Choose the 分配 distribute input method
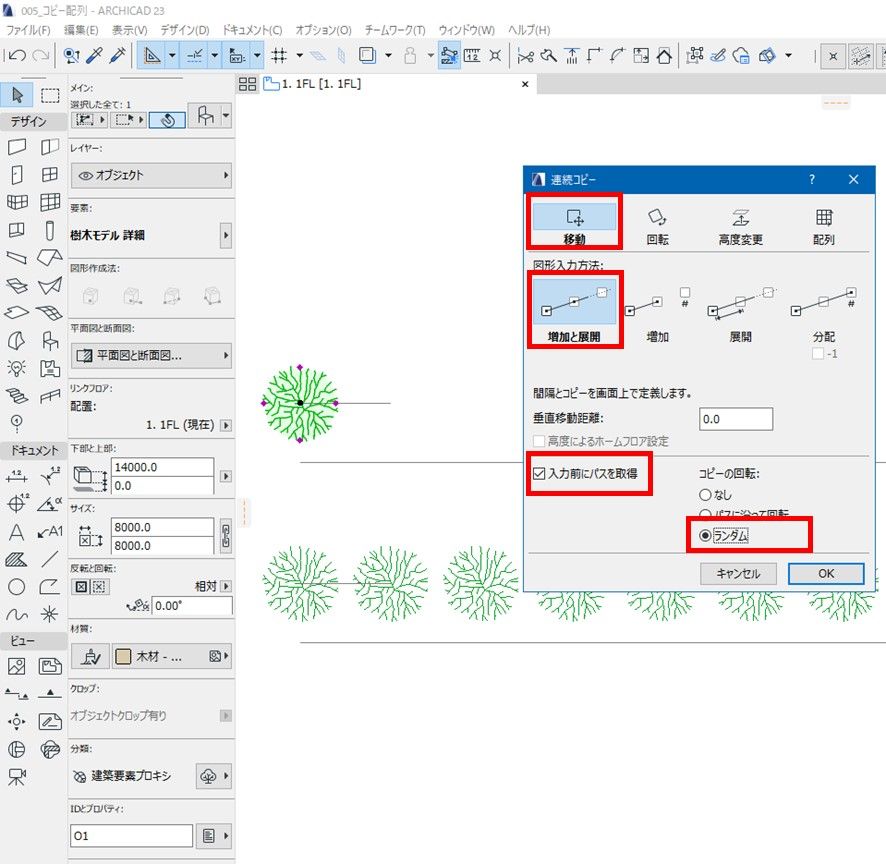 point(823,312)
